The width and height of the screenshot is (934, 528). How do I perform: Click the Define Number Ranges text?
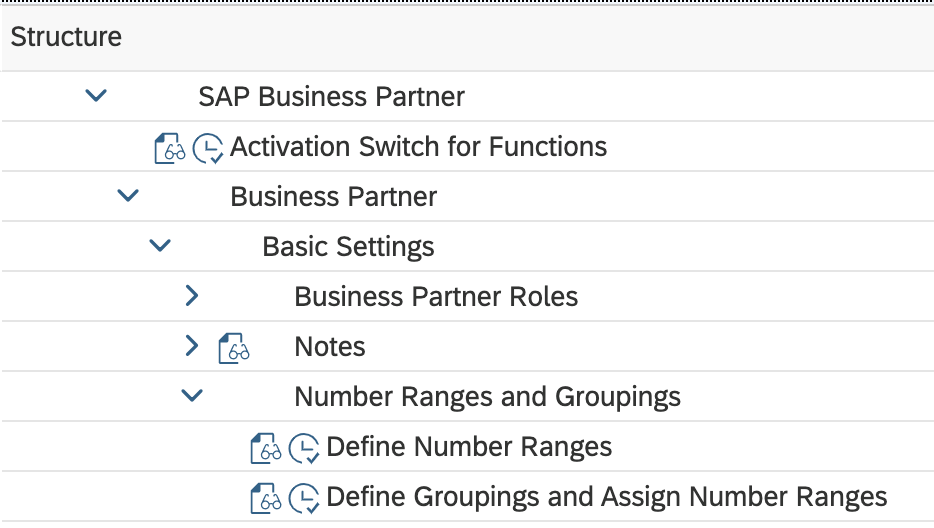click(x=469, y=447)
